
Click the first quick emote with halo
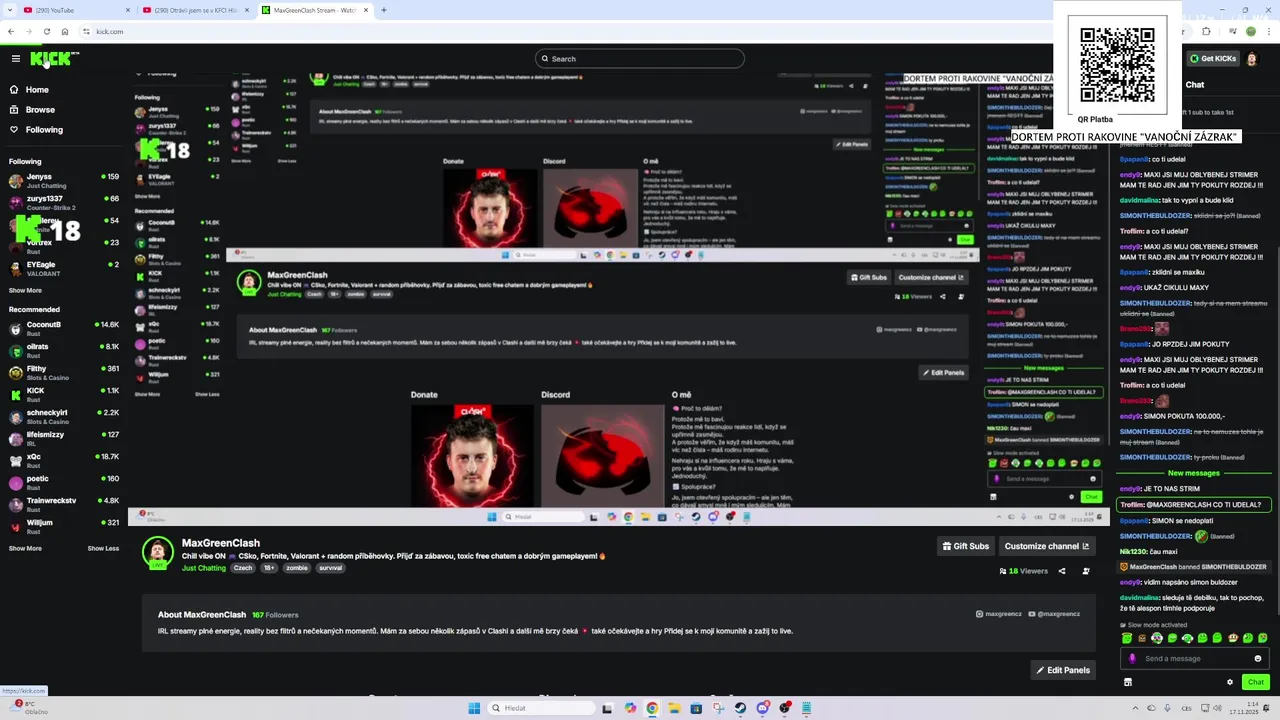pyautogui.click(x=1127, y=638)
